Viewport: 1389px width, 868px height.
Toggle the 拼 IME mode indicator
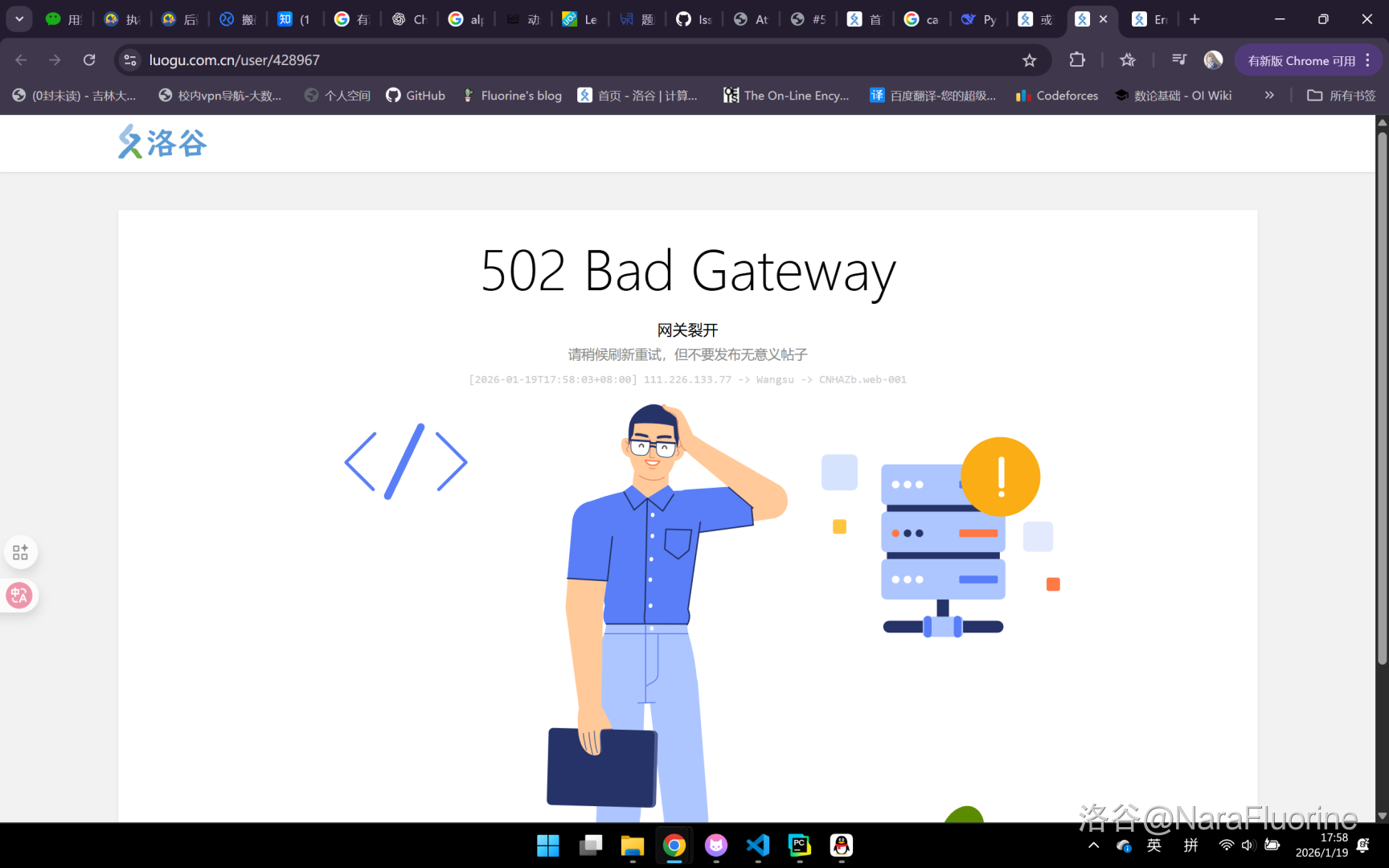pyautogui.click(x=1190, y=845)
